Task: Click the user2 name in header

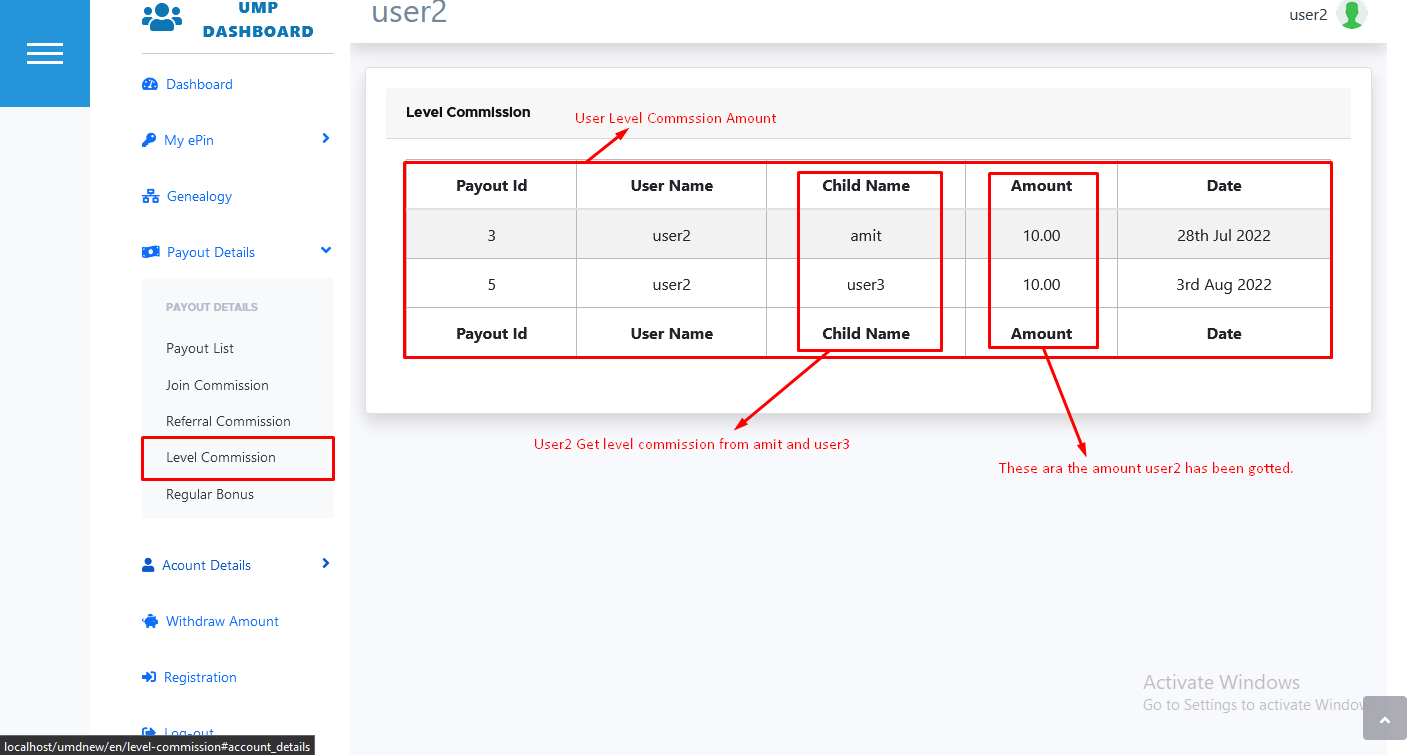Action: [1307, 15]
